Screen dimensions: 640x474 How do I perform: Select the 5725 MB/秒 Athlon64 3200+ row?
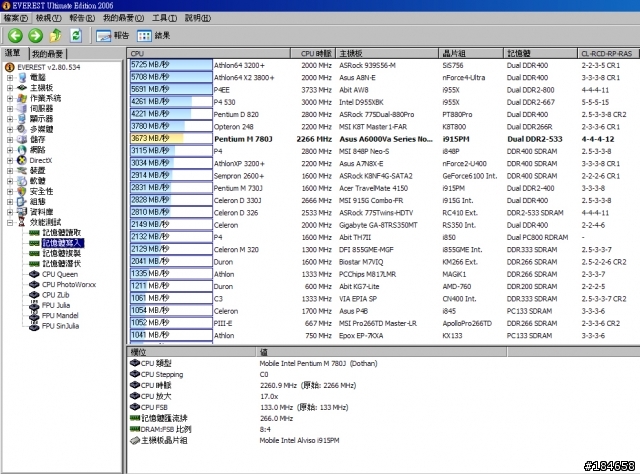384,65
